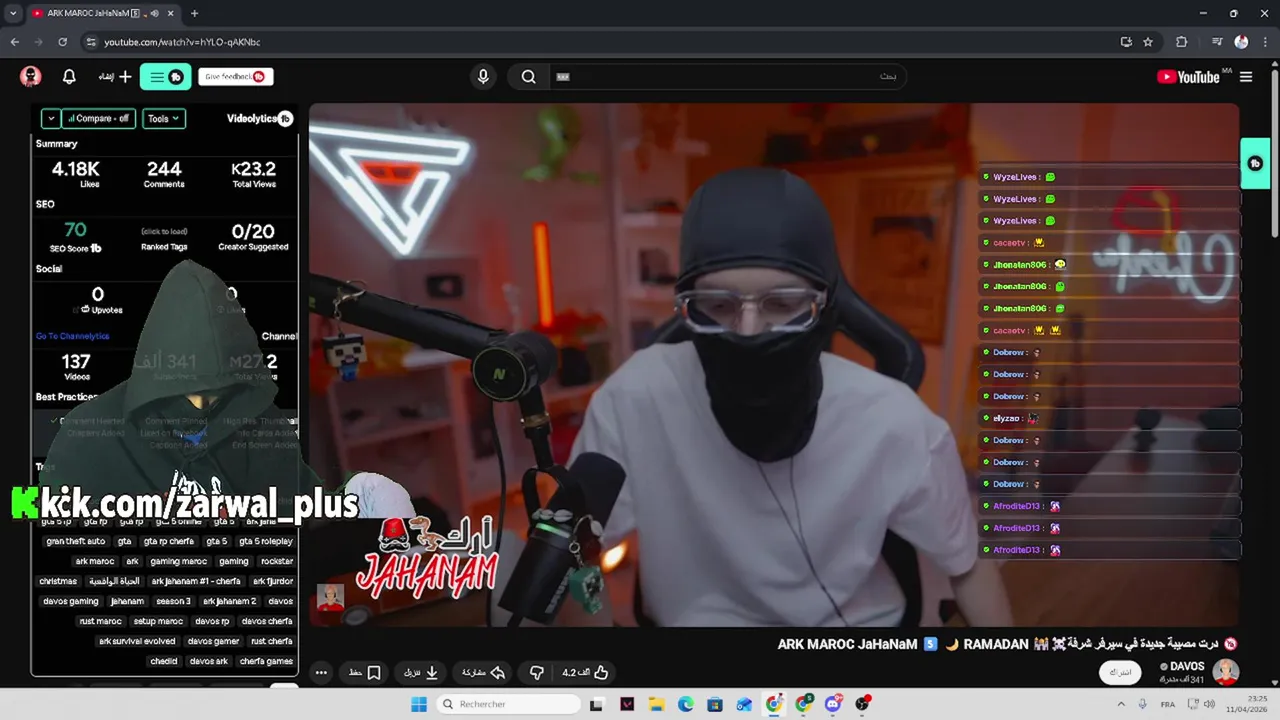The width and height of the screenshot is (1280, 720).
Task: Open the Chrome extensions puzzle icon
Action: 1181,42
